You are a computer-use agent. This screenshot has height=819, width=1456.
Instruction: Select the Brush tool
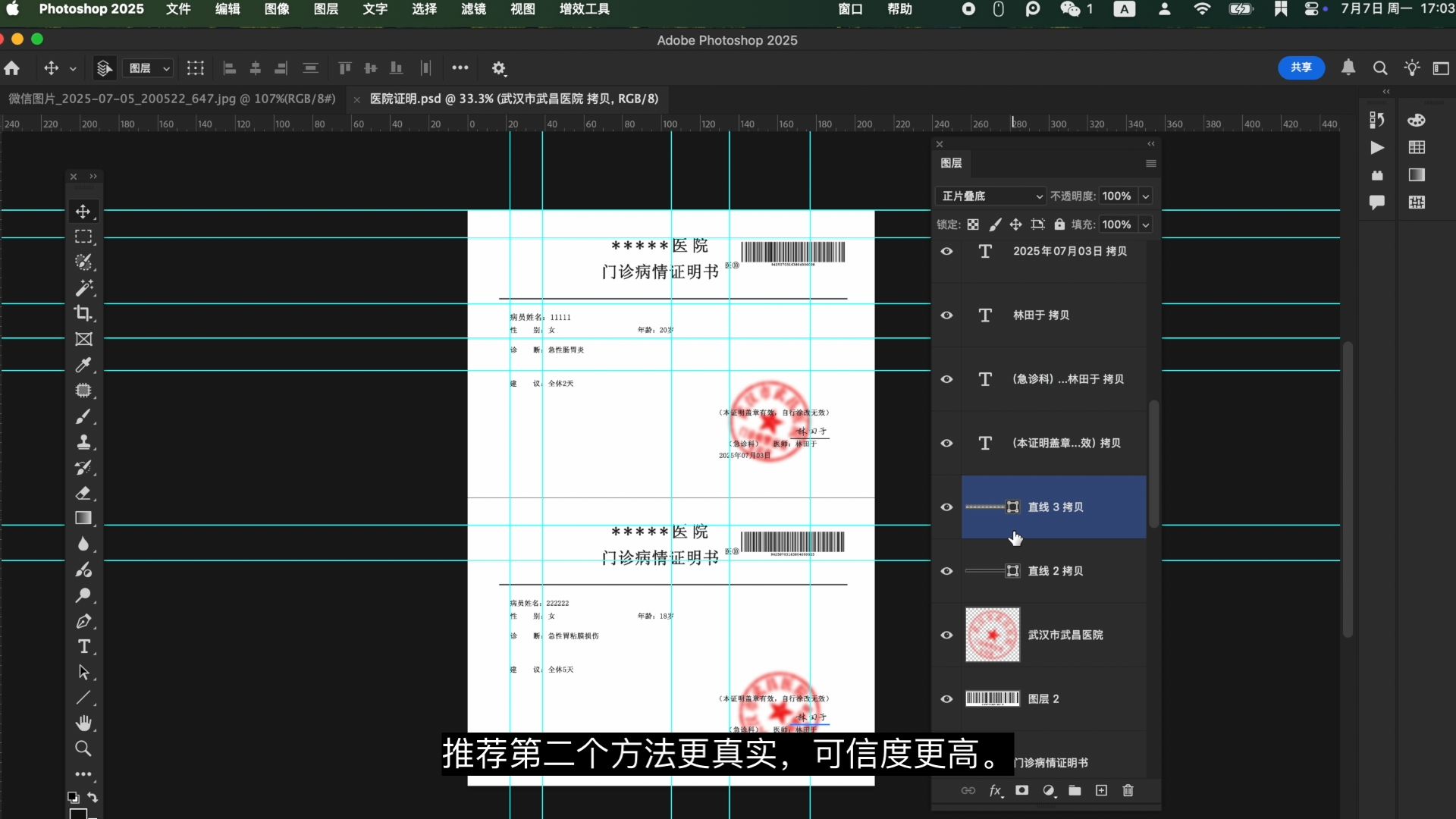[83, 416]
